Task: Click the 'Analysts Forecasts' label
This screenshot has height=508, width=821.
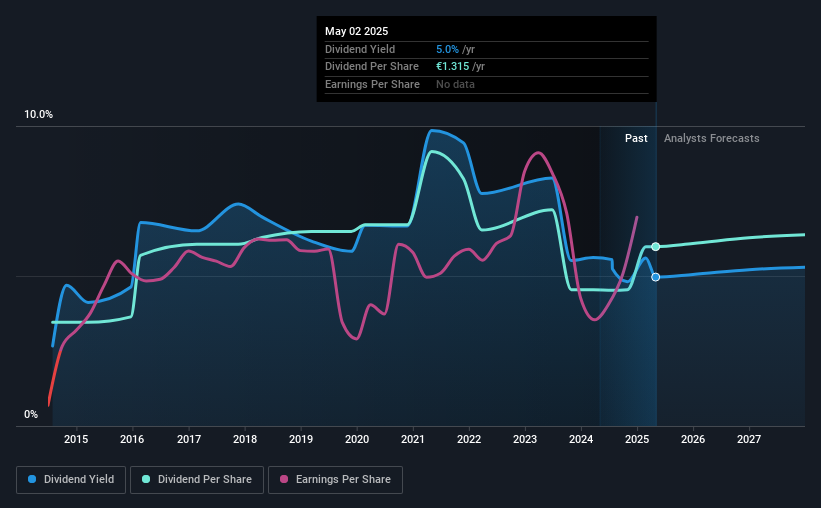Action: [712, 138]
